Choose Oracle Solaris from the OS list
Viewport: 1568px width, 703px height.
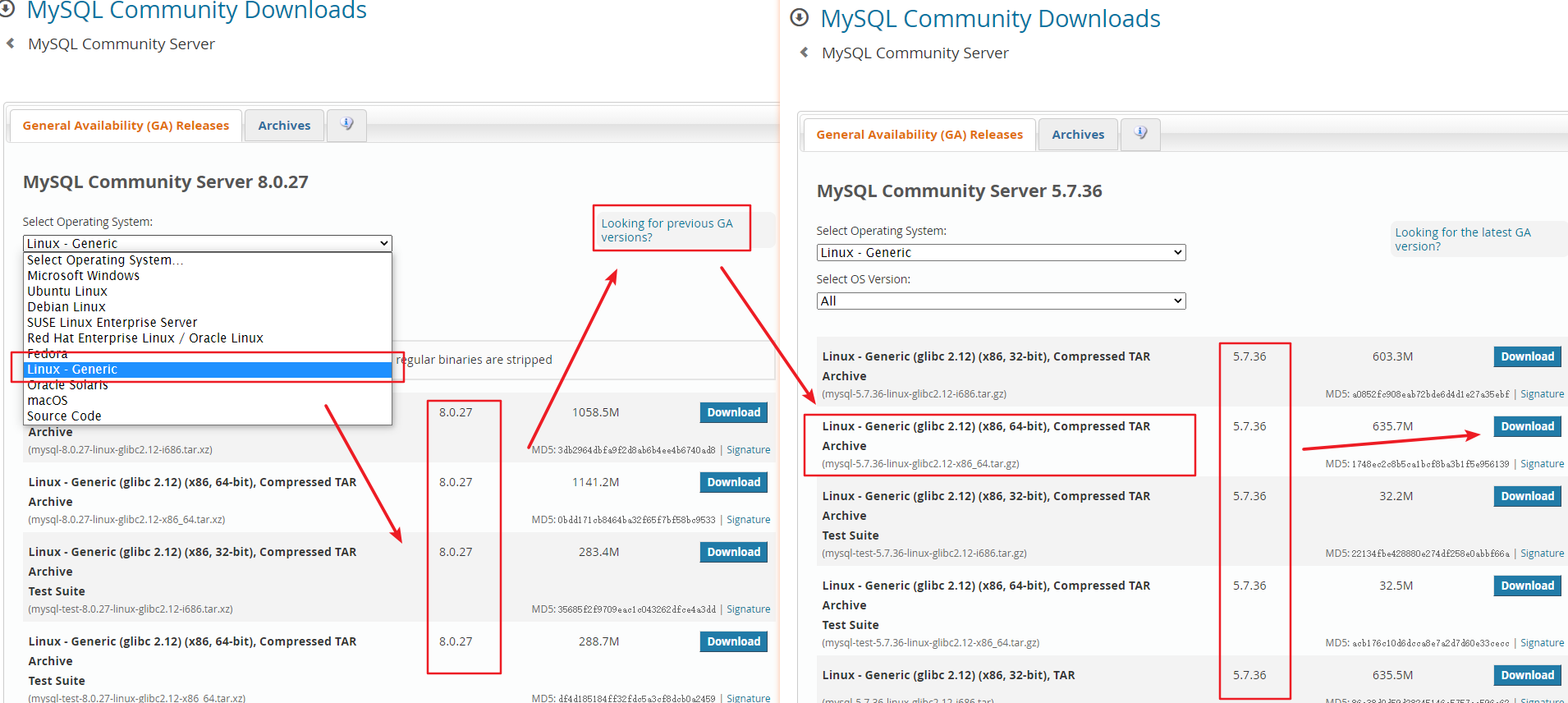208,385
